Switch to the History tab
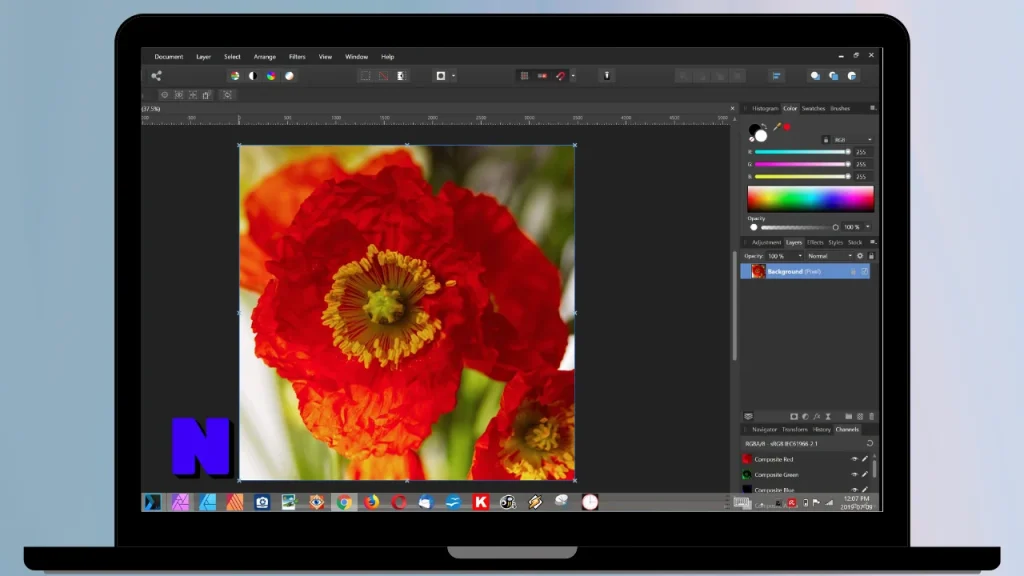 coord(822,430)
